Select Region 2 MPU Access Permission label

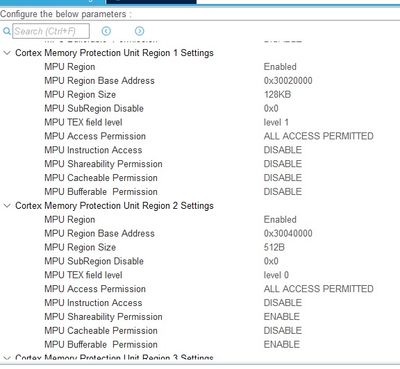95,289
